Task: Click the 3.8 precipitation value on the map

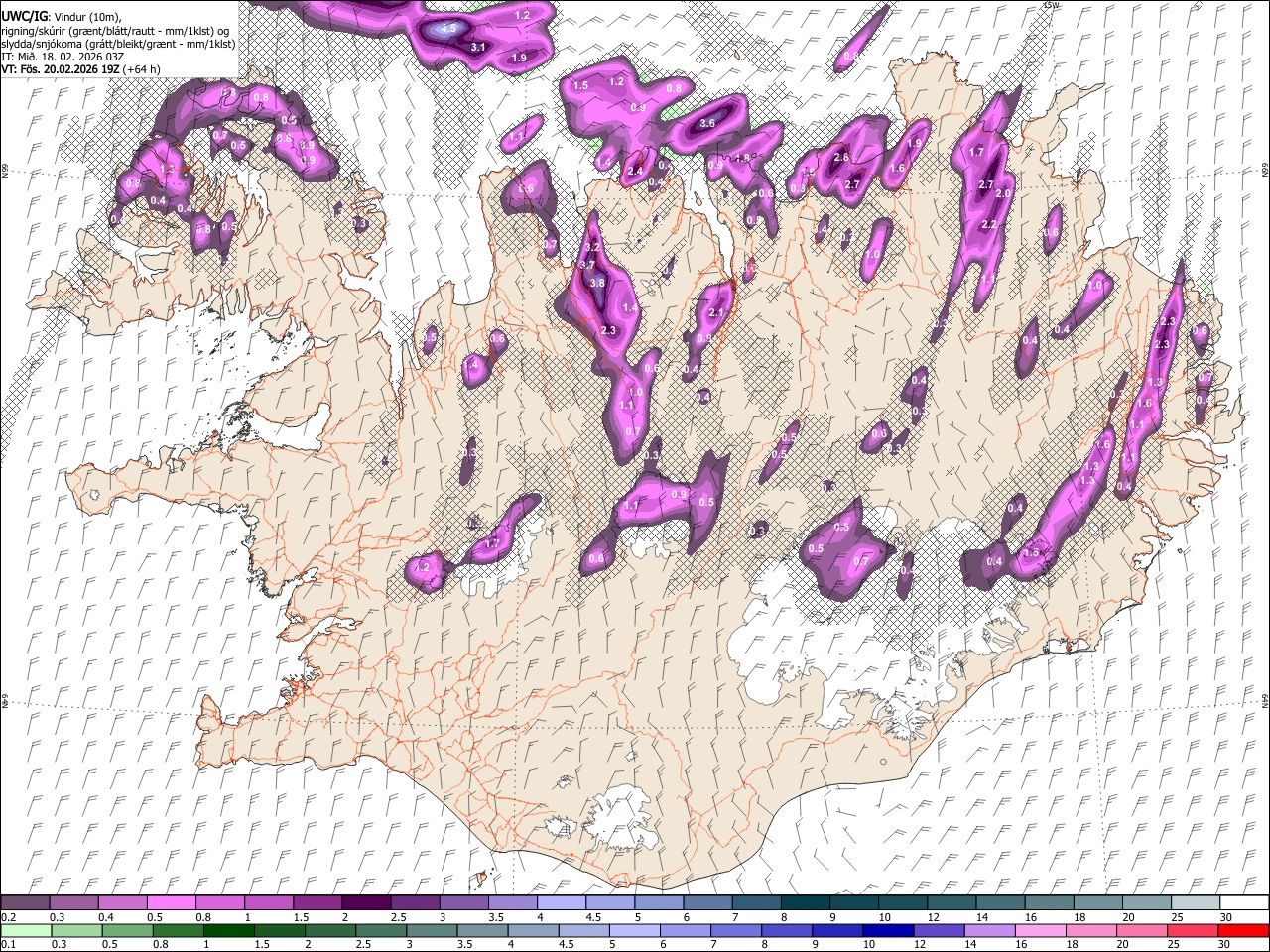Action: [x=597, y=283]
